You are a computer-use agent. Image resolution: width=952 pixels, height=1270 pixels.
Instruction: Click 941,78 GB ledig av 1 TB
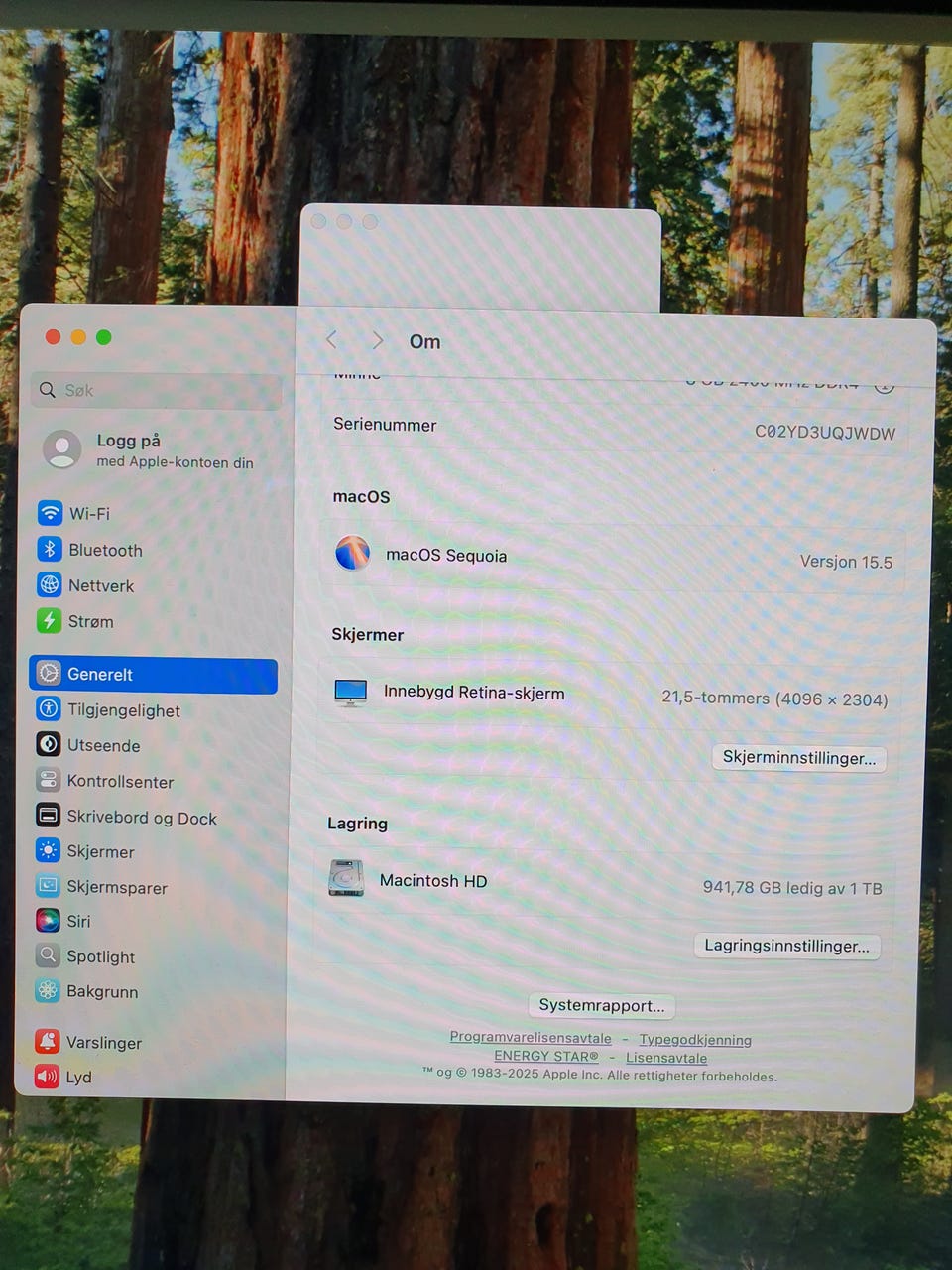[x=792, y=887]
